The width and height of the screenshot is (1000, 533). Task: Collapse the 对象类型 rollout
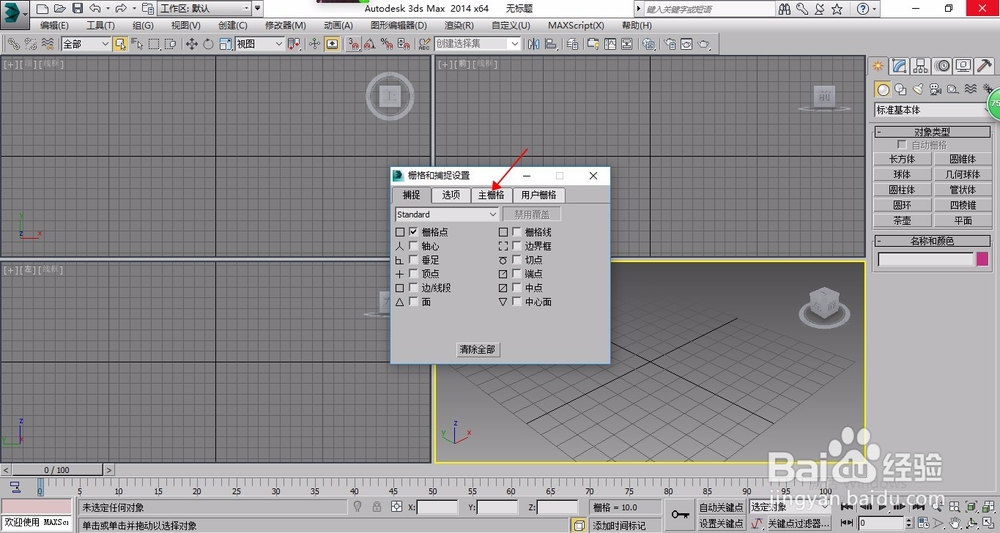932,132
